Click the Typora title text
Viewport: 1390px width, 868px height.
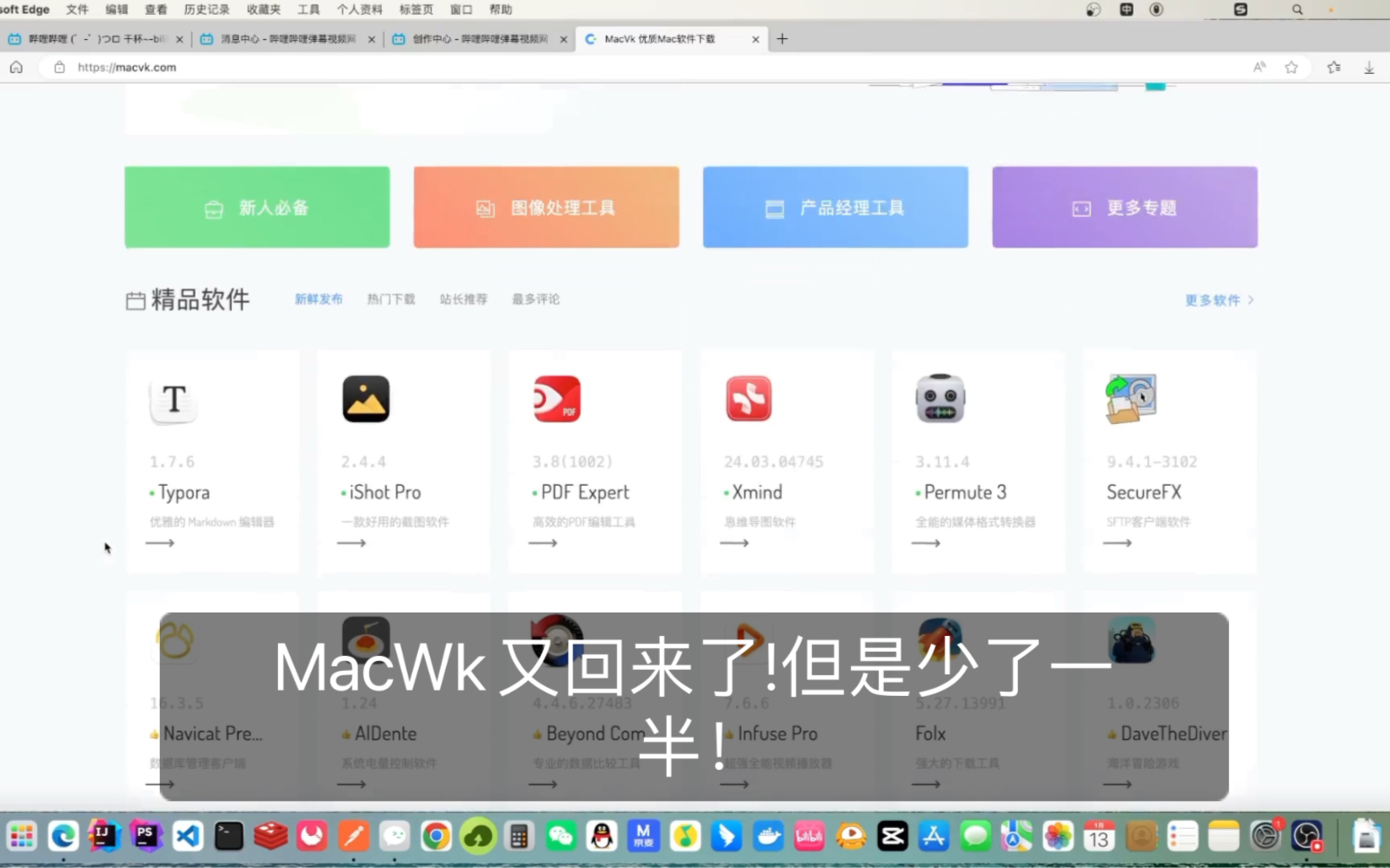[183, 493]
